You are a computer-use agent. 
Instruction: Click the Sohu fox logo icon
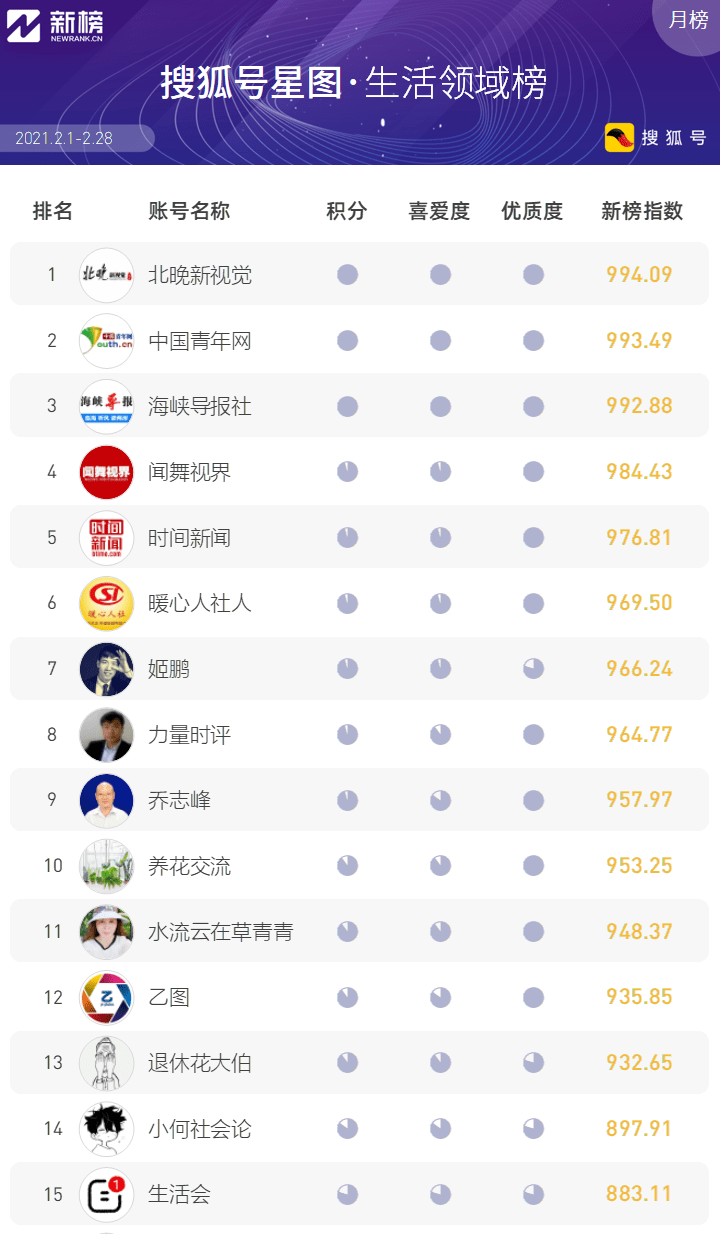pos(620,138)
